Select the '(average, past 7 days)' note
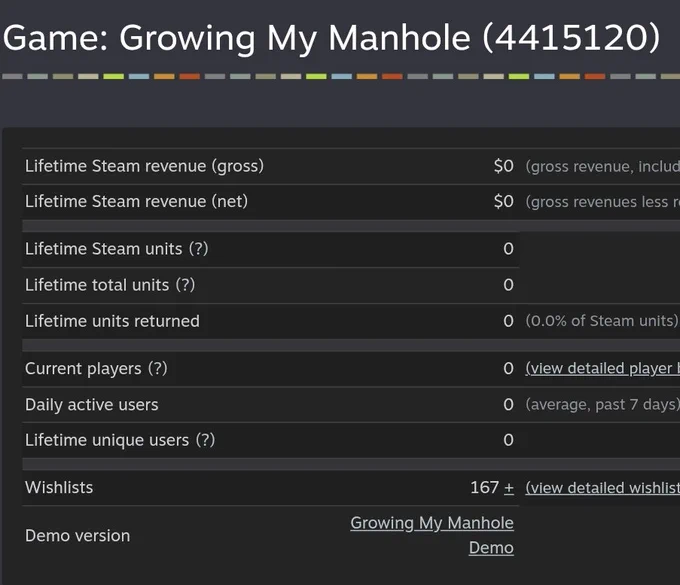680x585 pixels. tap(602, 405)
